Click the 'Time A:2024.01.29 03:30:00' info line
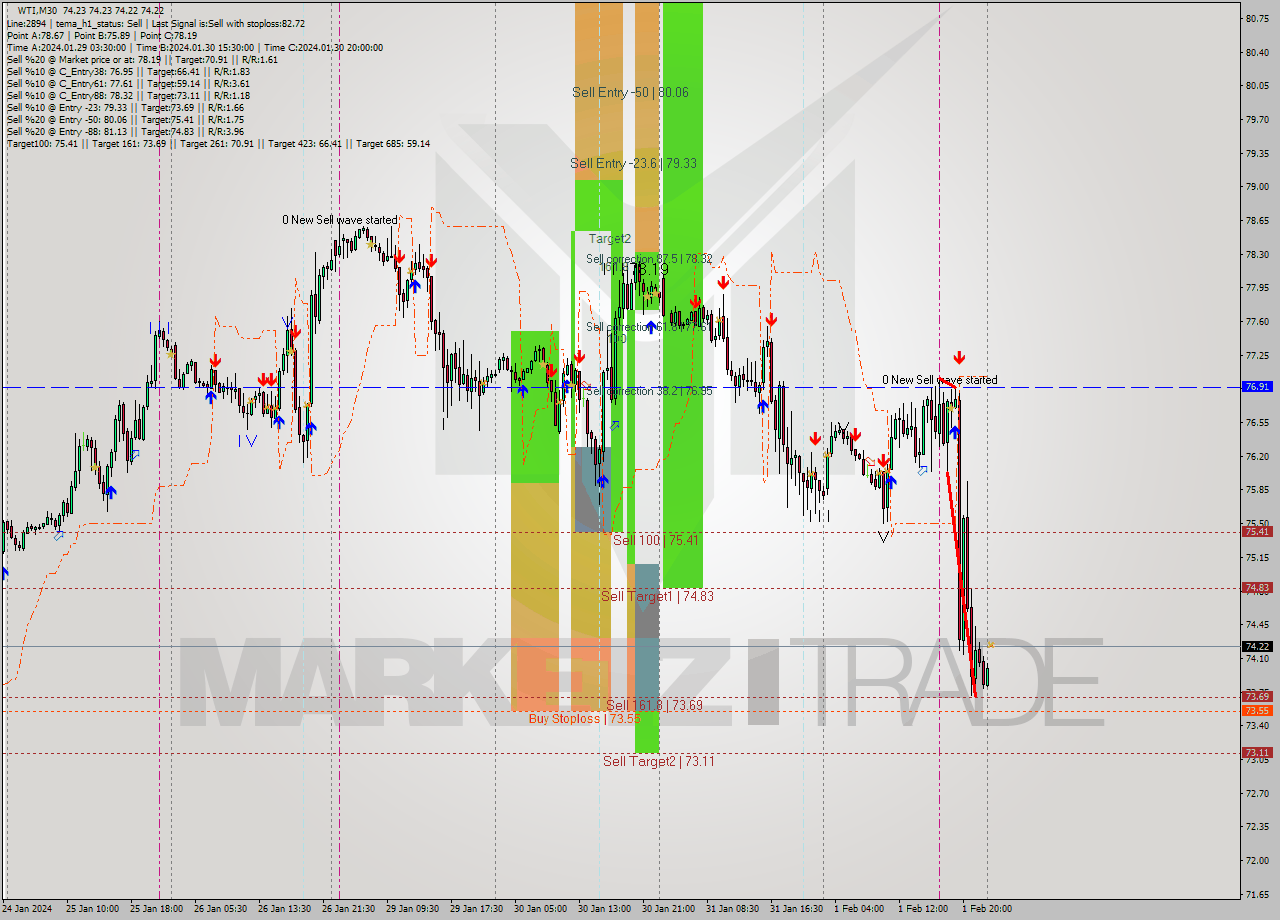The image size is (1280, 920). (194, 47)
